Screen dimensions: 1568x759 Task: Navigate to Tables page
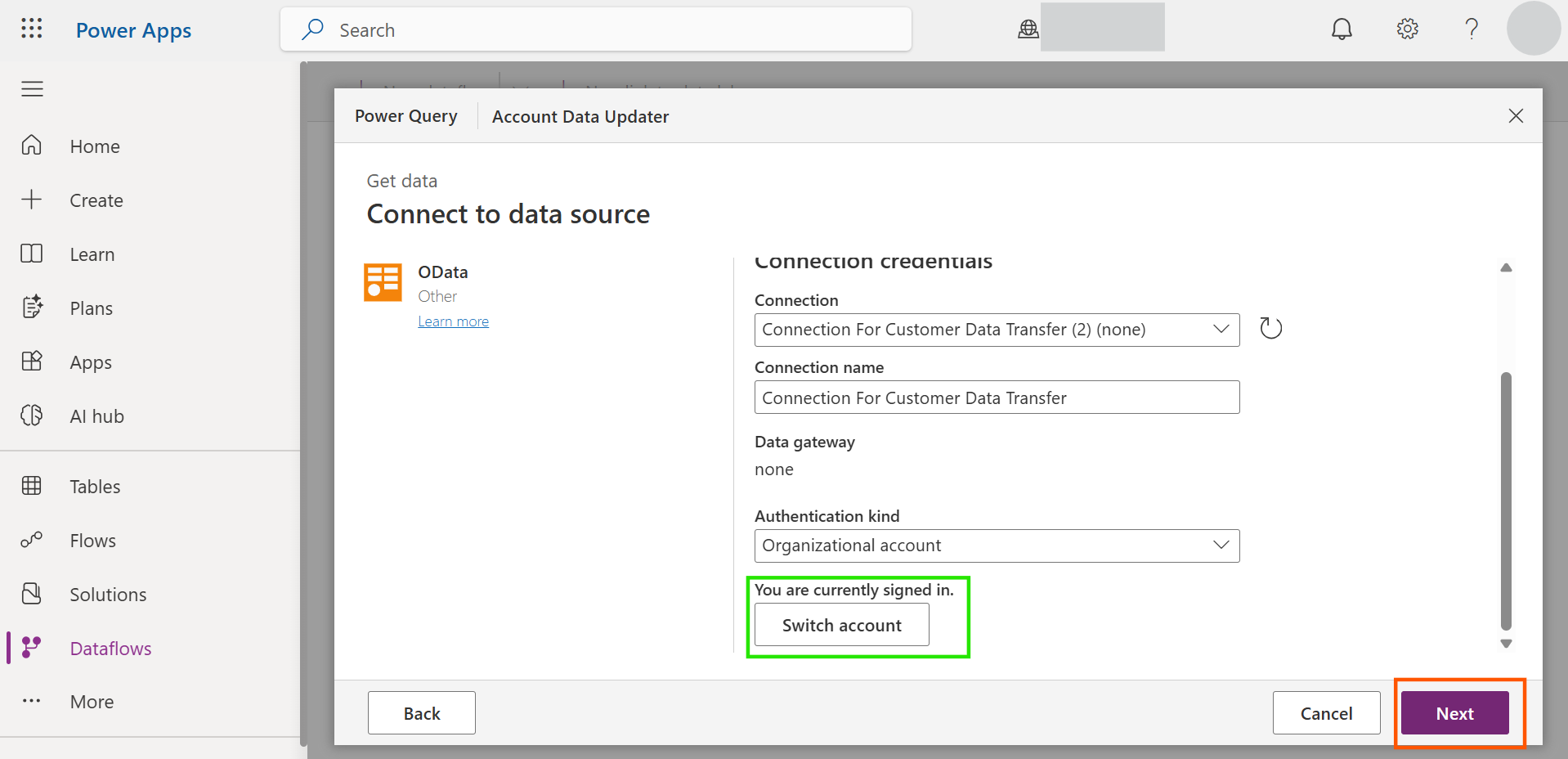(95, 487)
